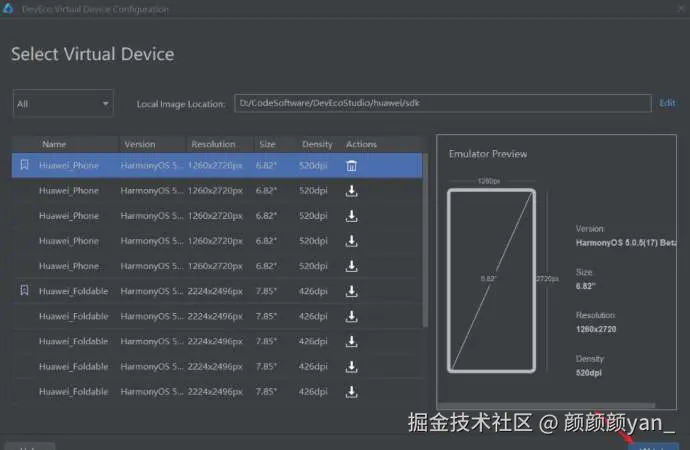Click the Actions column header
Viewport: 690px width, 450px height.
(361, 144)
